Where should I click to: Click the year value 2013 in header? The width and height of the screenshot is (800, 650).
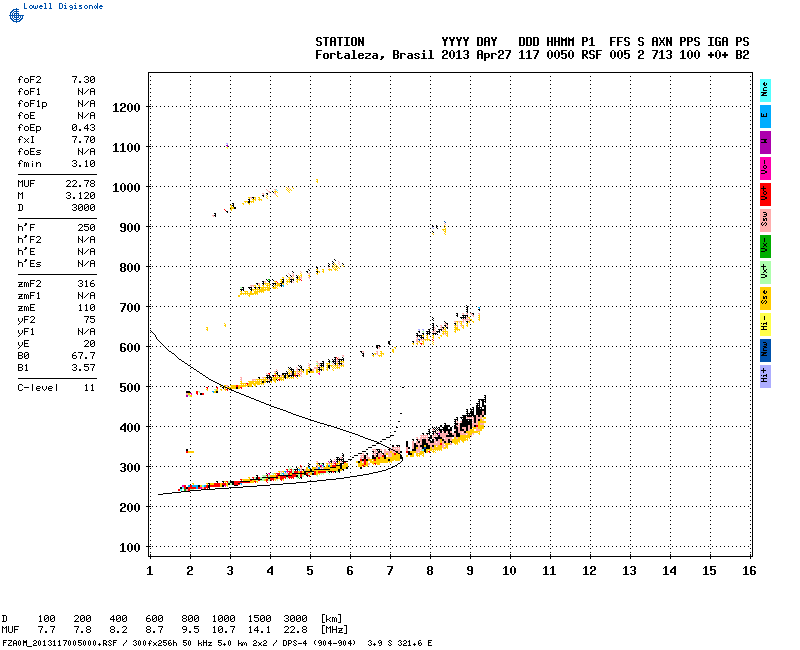point(455,55)
